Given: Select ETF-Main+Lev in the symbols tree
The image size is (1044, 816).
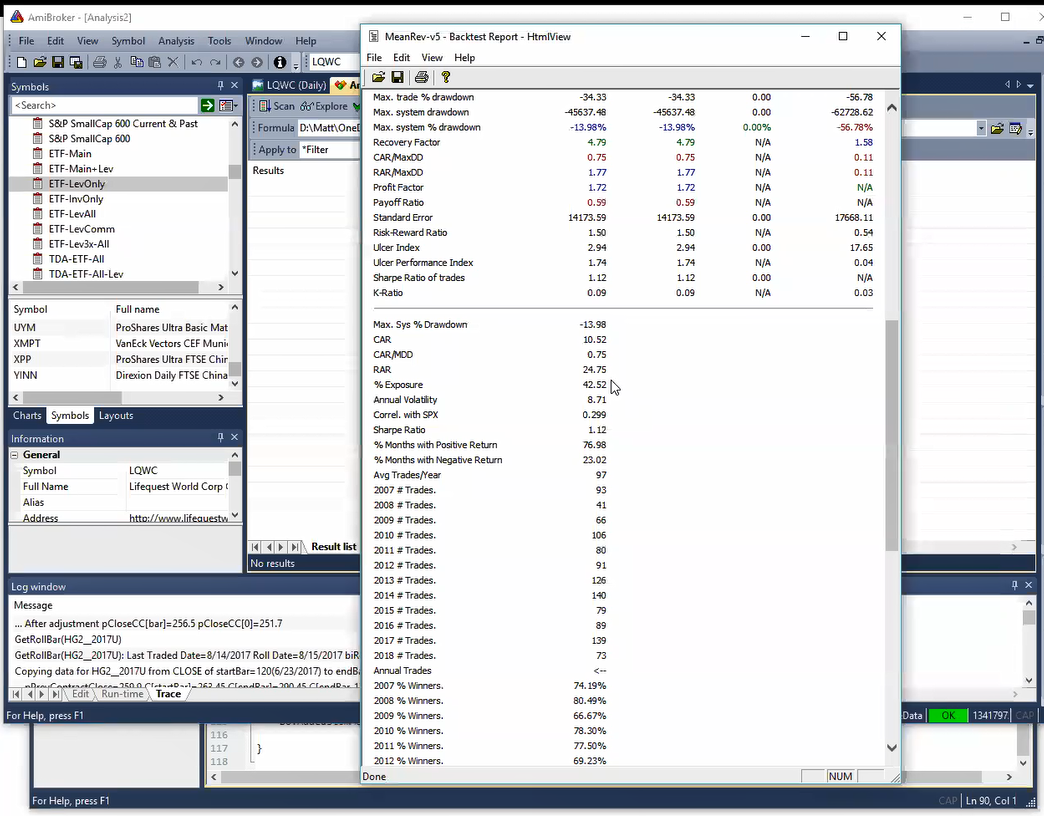Looking at the screenshot, I should click(81, 168).
